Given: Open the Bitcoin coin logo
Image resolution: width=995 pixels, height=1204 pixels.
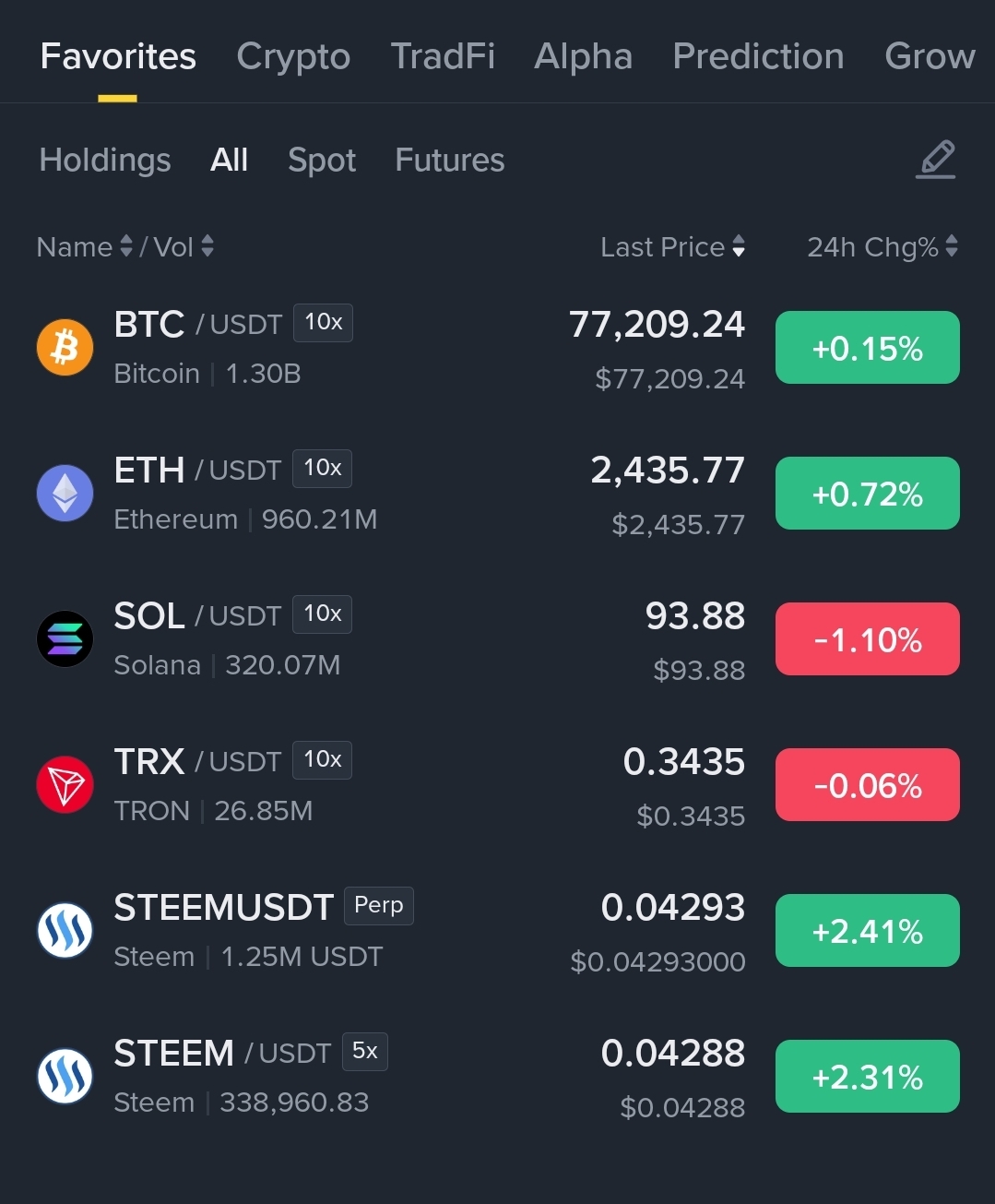Looking at the screenshot, I should click(65, 348).
